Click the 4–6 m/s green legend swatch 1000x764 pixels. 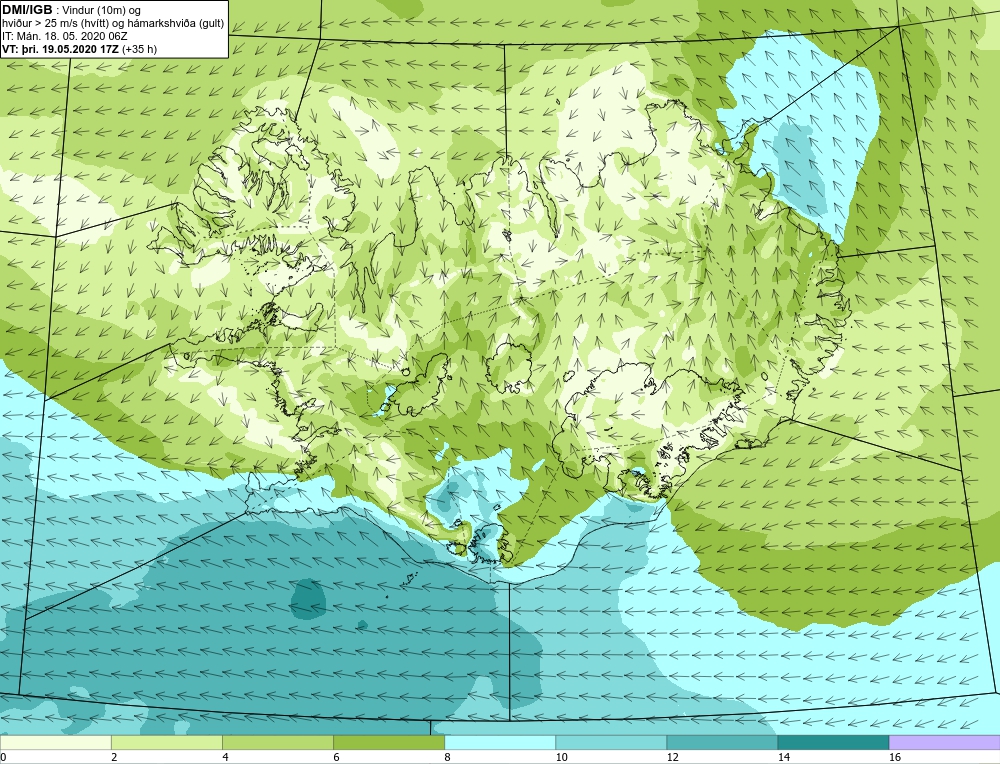tap(278, 742)
